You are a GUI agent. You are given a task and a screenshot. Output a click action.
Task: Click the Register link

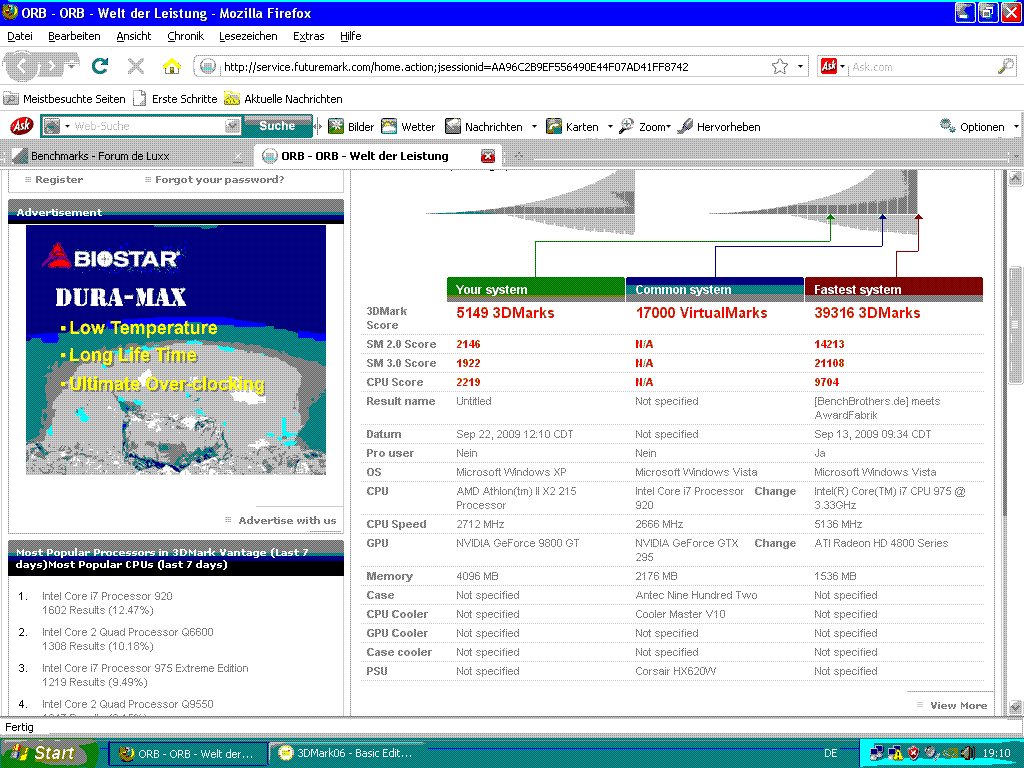point(59,180)
